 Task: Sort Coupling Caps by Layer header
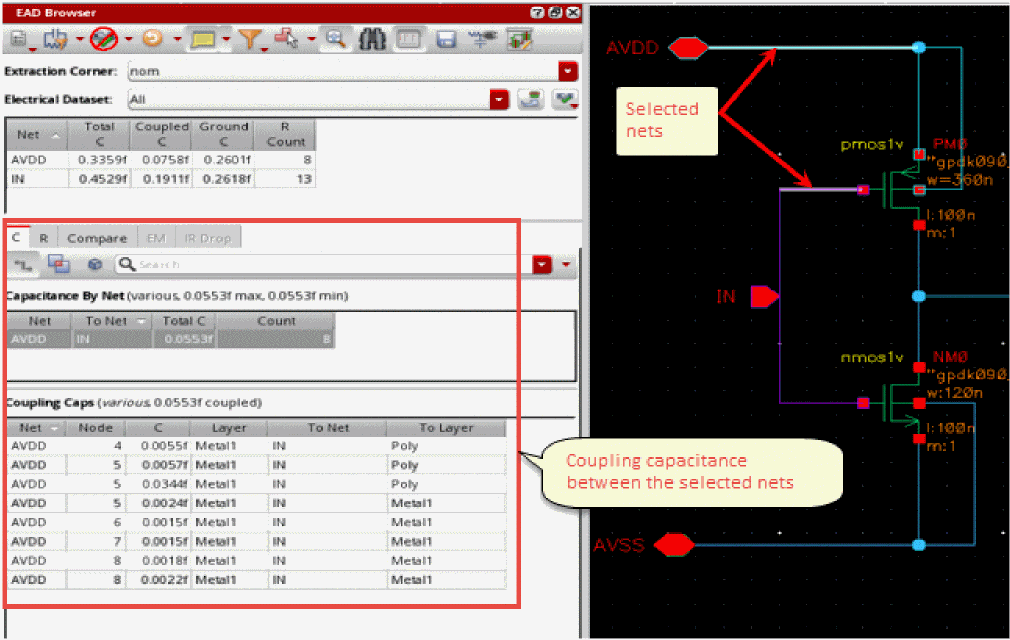(x=229, y=428)
